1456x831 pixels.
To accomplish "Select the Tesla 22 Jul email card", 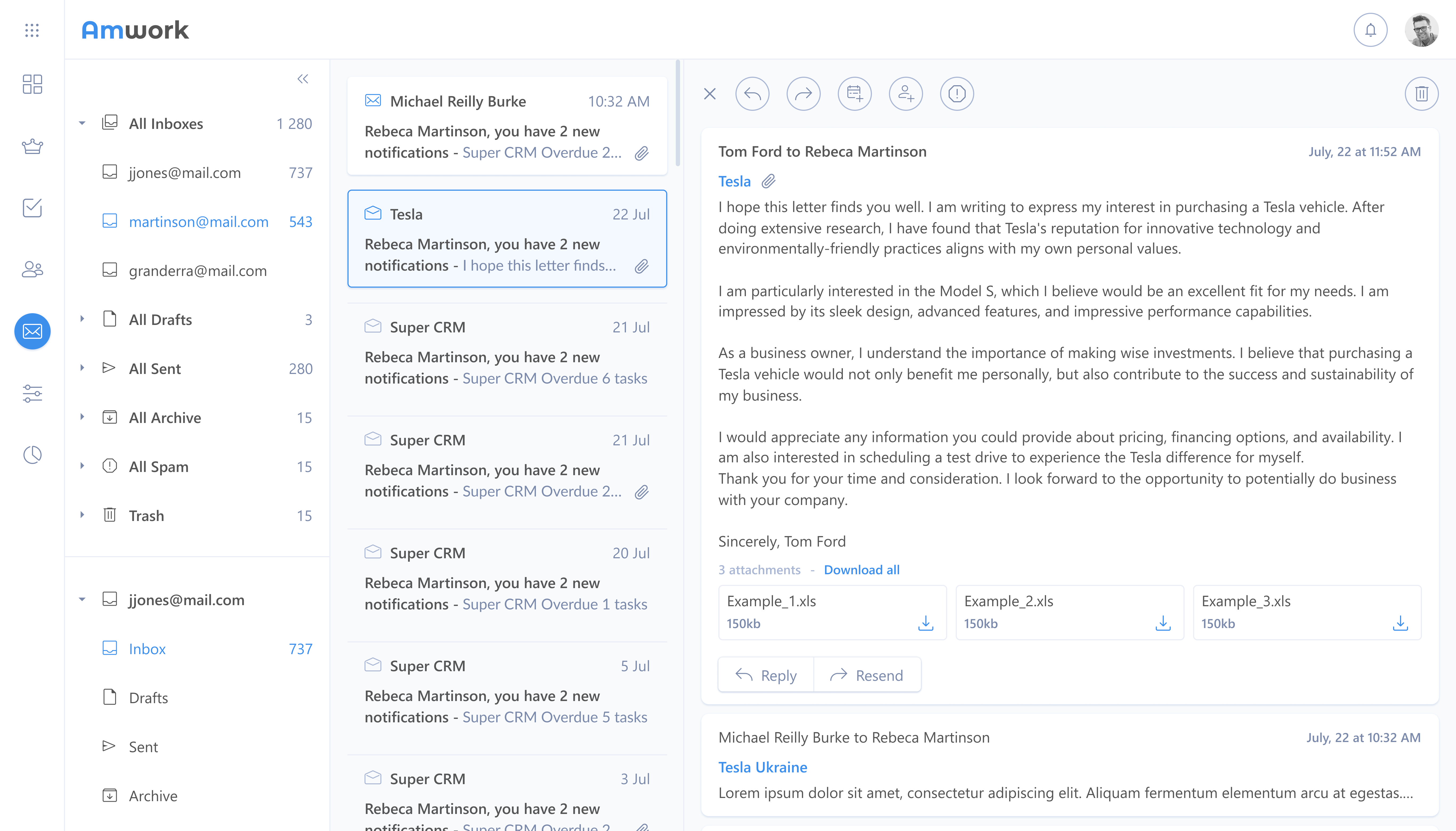I will pyautogui.click(x=507, y=239).
